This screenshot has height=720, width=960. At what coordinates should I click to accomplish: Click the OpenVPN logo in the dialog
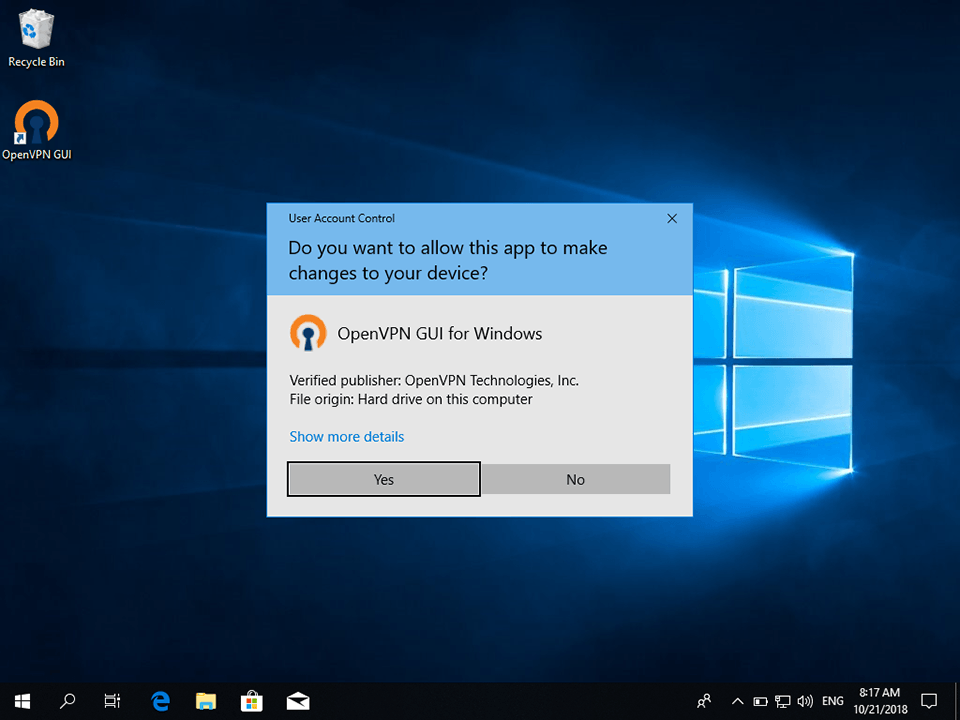[307, 332]
